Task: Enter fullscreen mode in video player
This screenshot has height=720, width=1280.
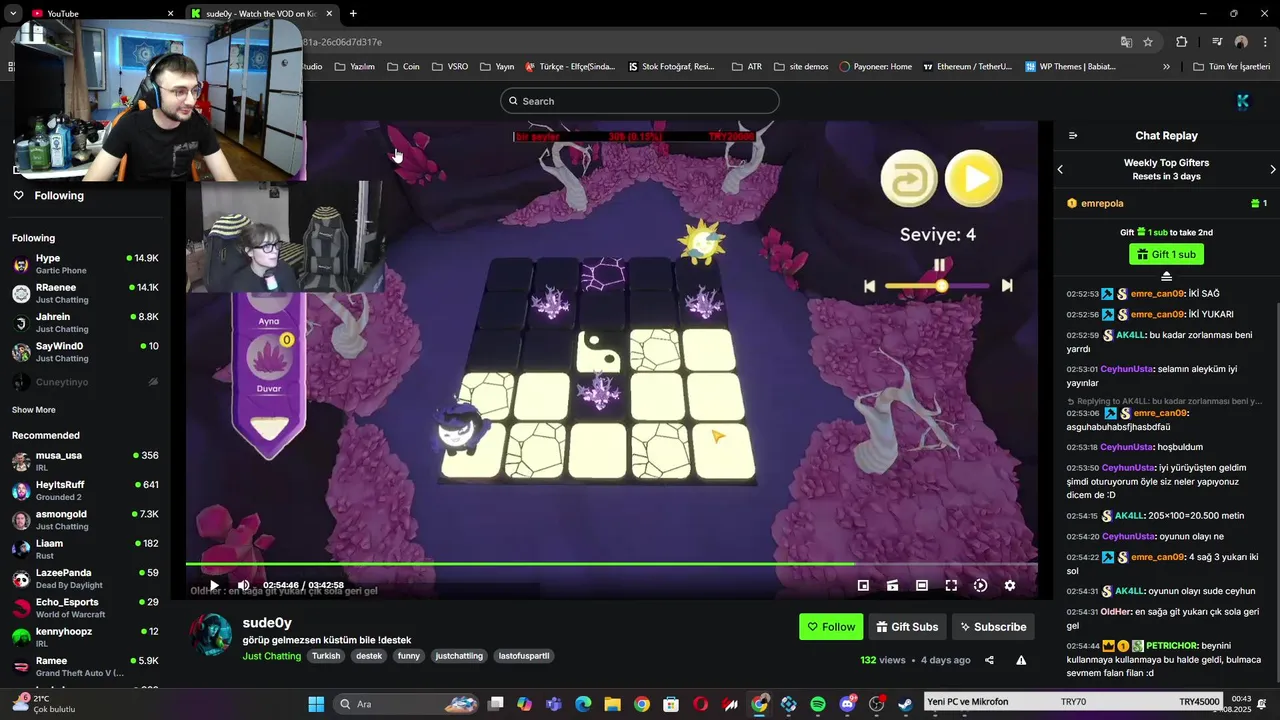Action: pos(951,585)
